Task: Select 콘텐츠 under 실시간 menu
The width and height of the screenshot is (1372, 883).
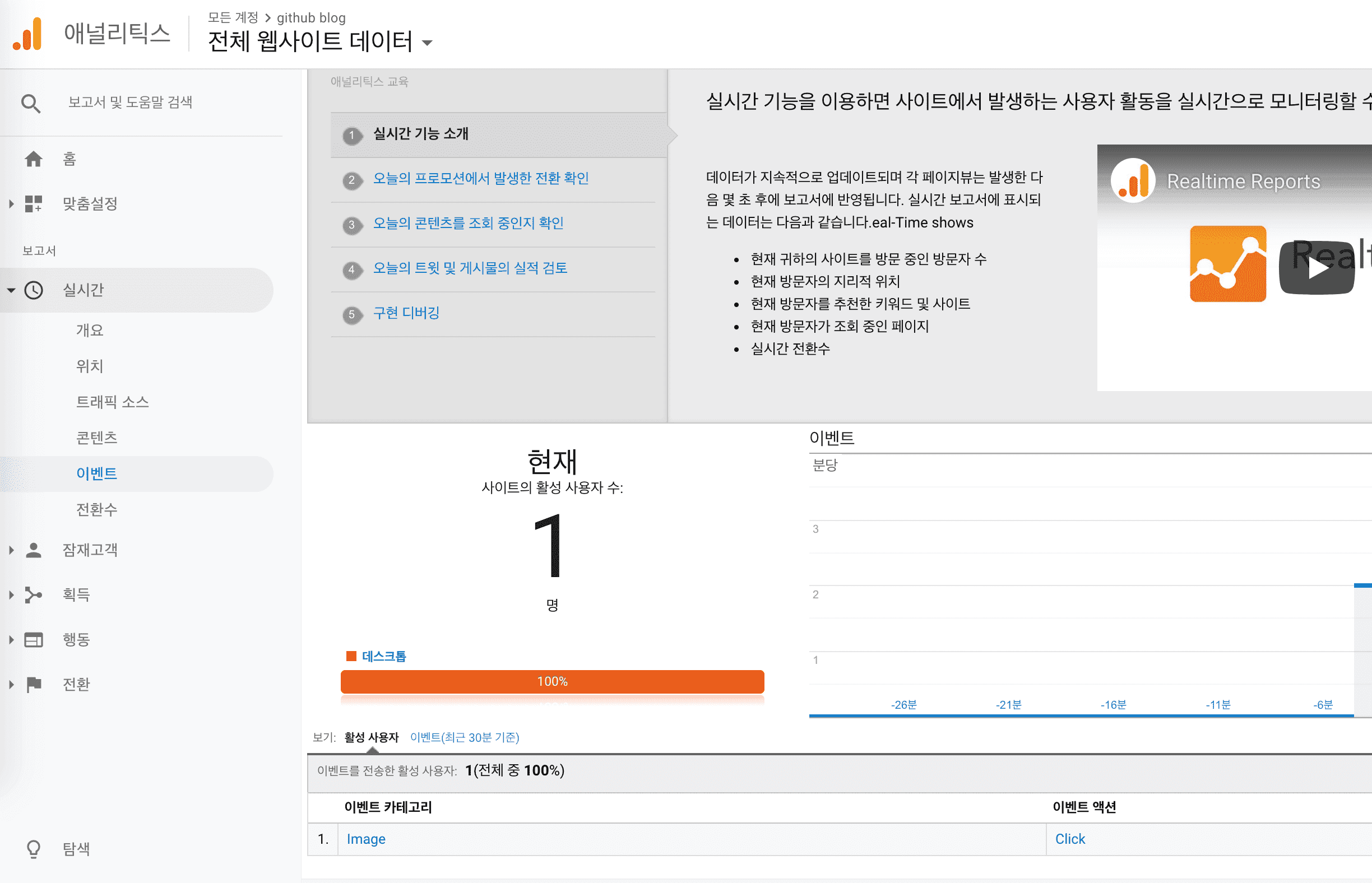Action: (x=96, y=438)
